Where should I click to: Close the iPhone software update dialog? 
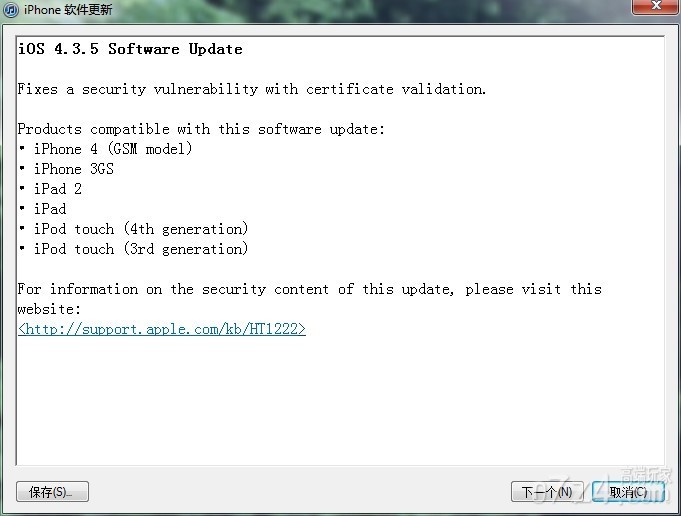(656, 6)
